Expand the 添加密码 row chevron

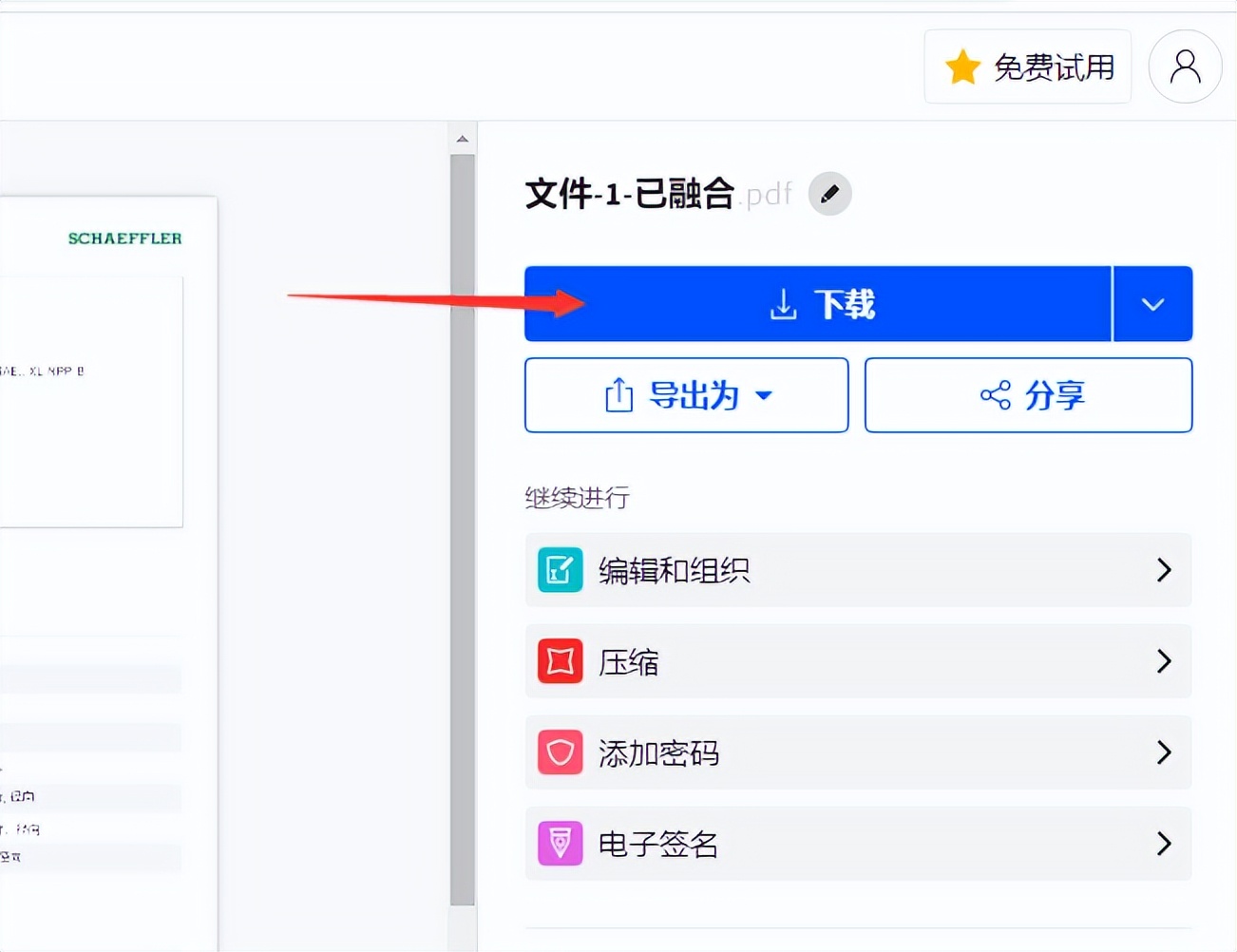(1164, 752)
